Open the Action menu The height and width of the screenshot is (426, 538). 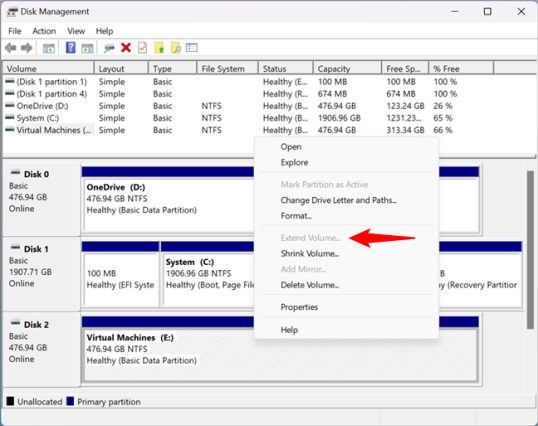pyautogui.click(x=44, y=31)
